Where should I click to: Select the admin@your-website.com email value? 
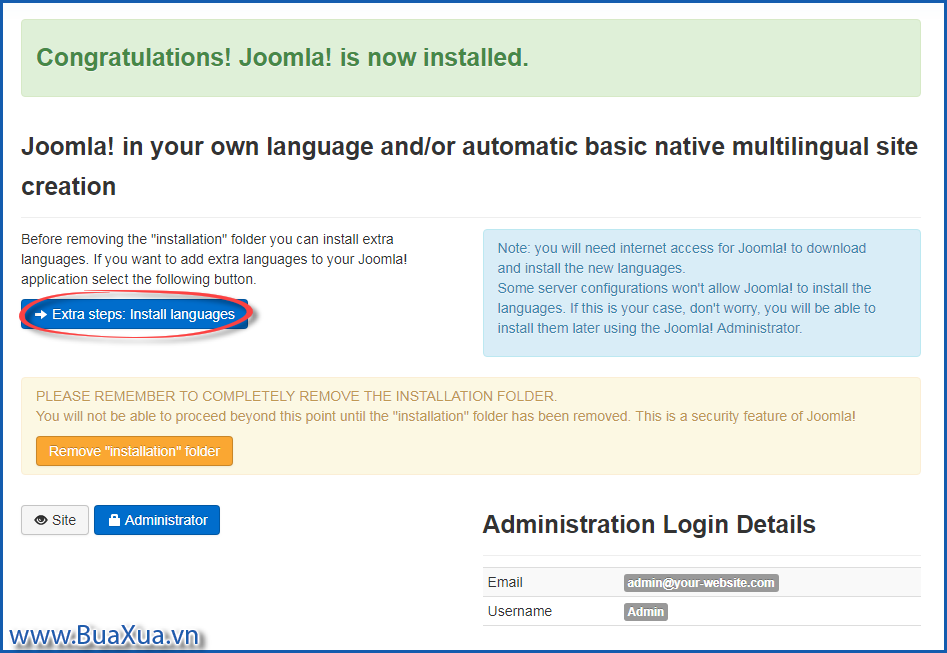[x=701, y=583]
